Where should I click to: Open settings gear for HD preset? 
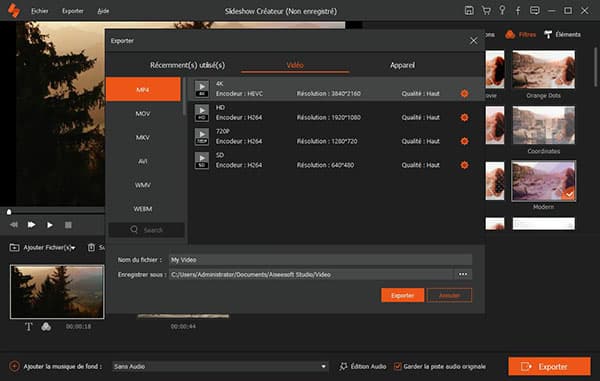[x=464, y=117]
